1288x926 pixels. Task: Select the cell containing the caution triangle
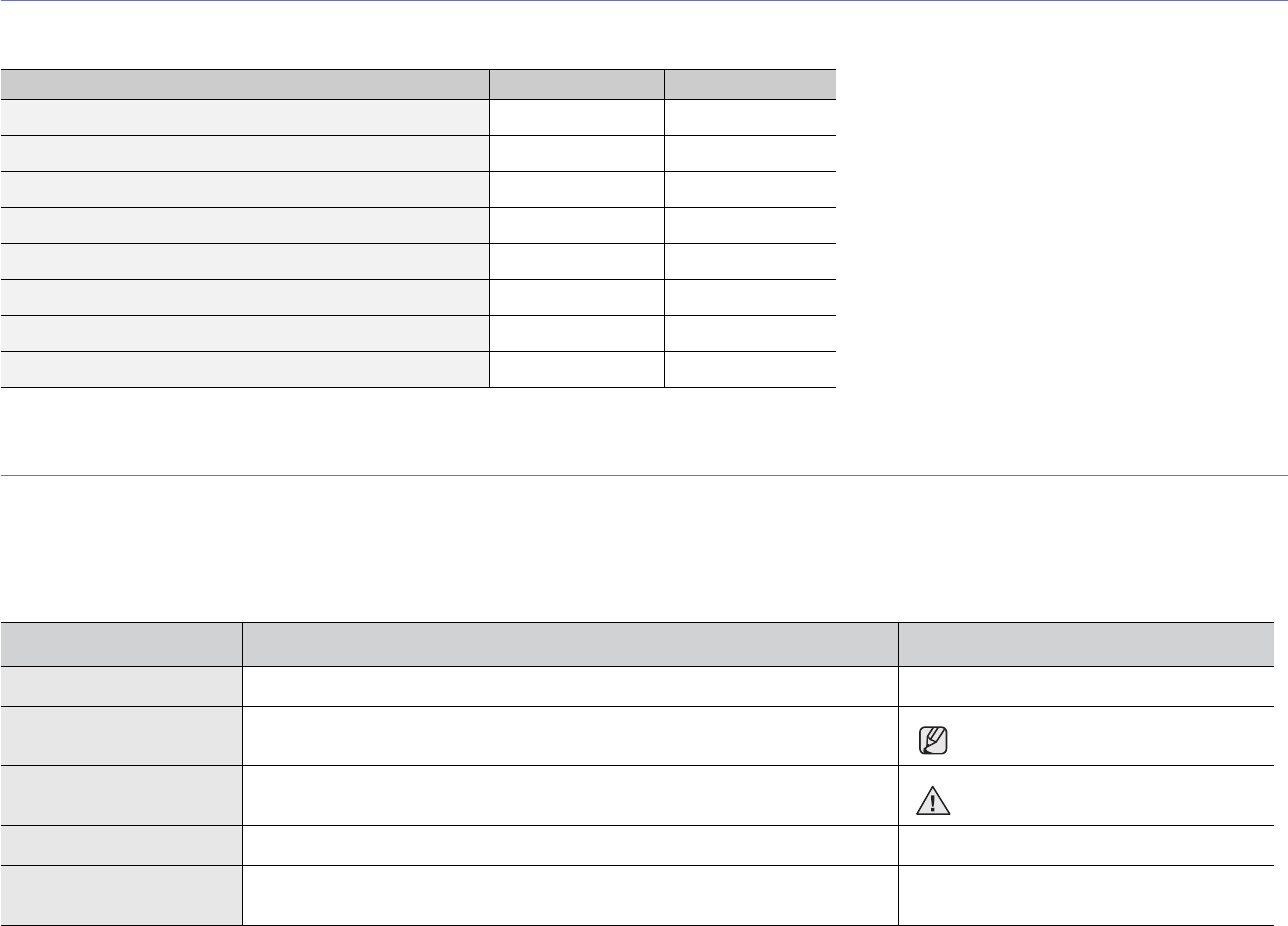[x=1085, y=795]
